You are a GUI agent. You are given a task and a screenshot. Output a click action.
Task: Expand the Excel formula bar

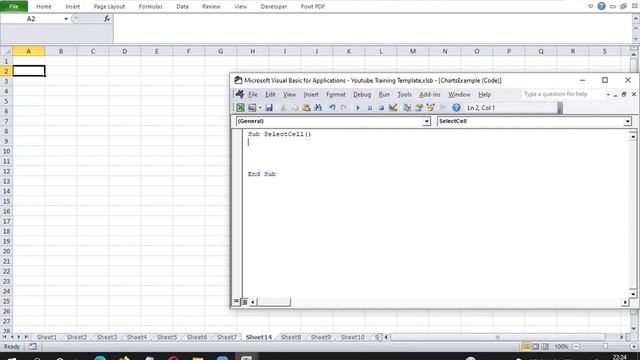pos(636,19)
